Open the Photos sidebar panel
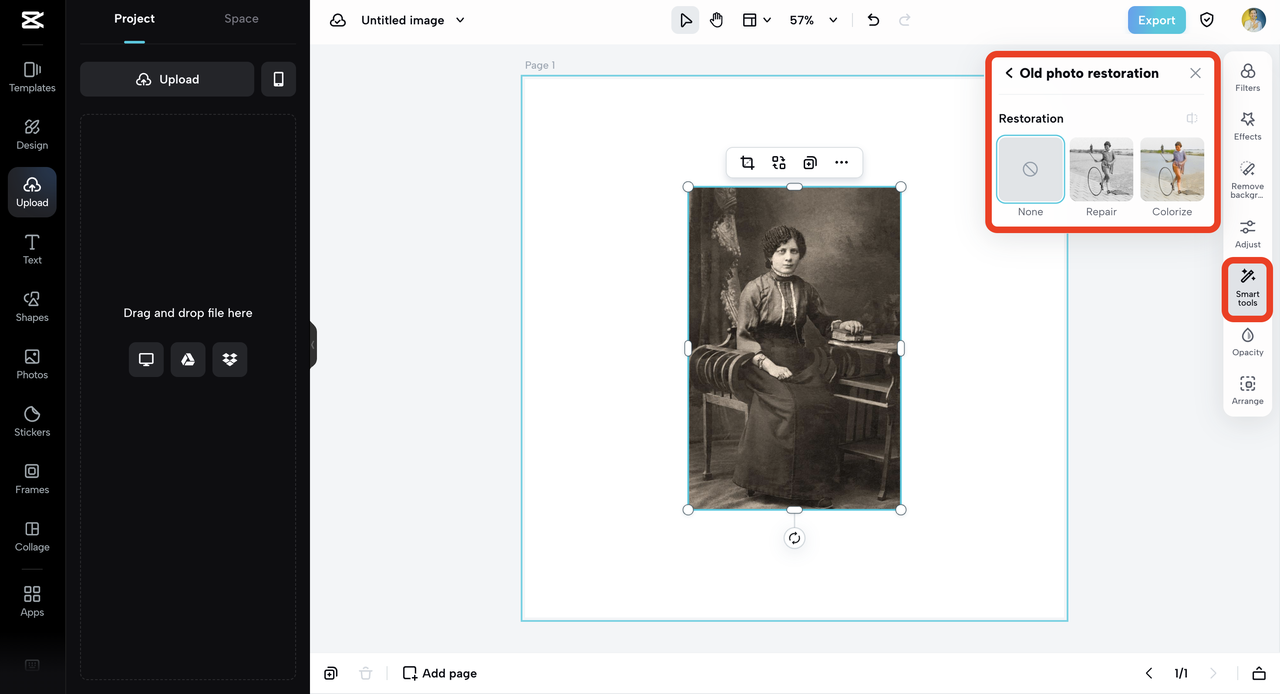 click(x=32, y=364)
